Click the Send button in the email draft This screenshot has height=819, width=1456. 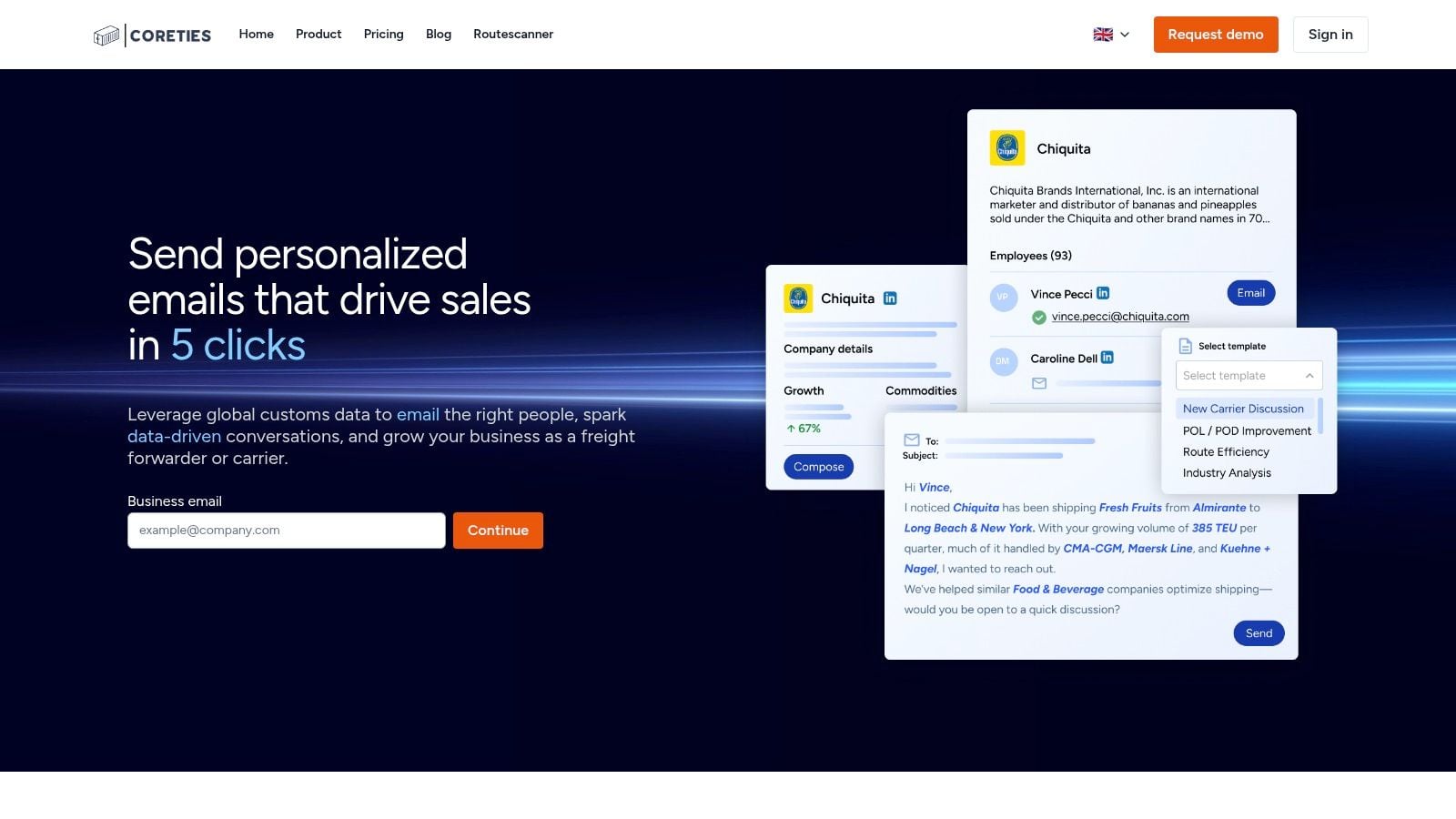[x=1259, y=633]
